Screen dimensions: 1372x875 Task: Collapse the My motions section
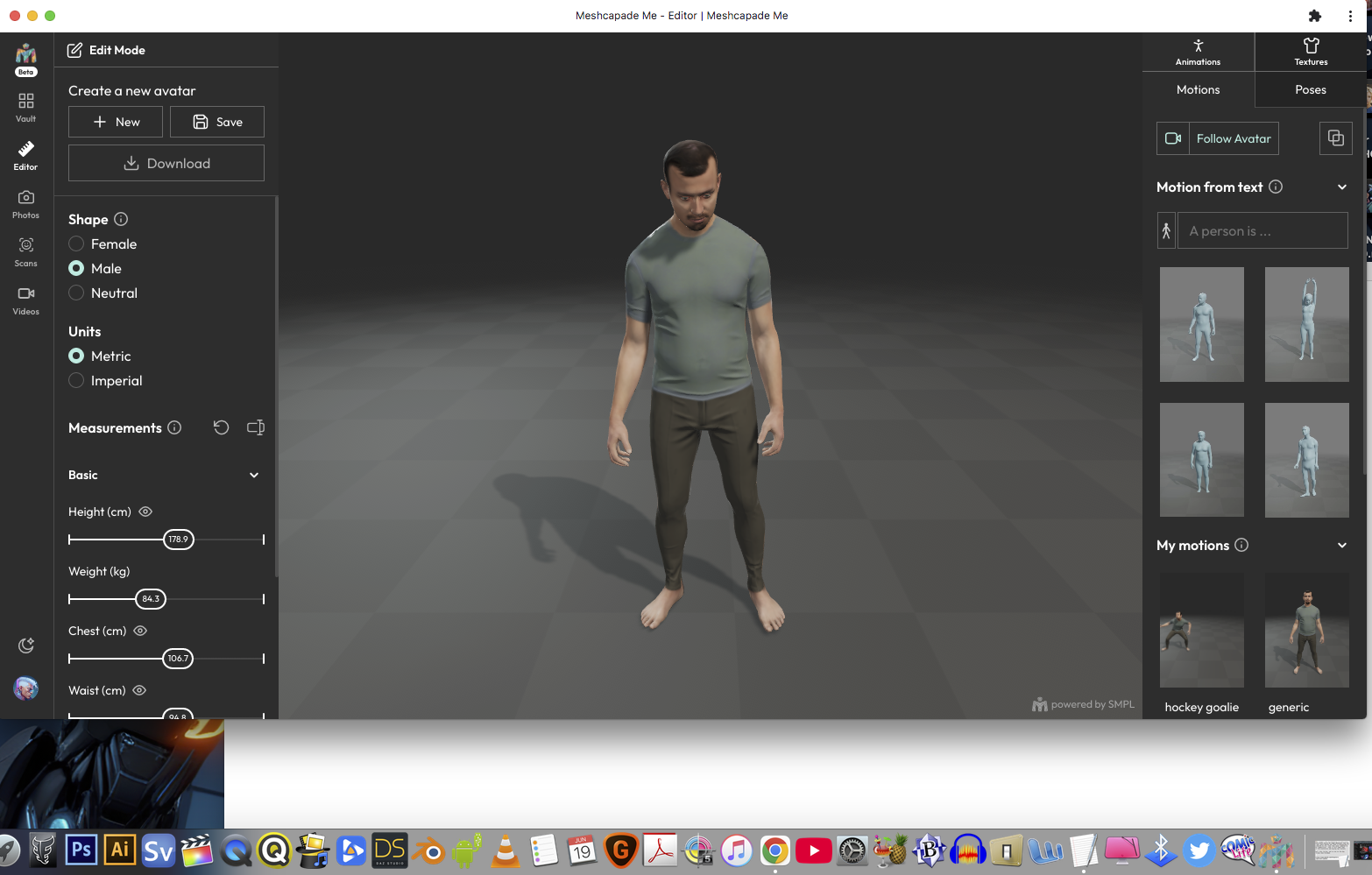pyautogui.click(x=1341, y=545)
